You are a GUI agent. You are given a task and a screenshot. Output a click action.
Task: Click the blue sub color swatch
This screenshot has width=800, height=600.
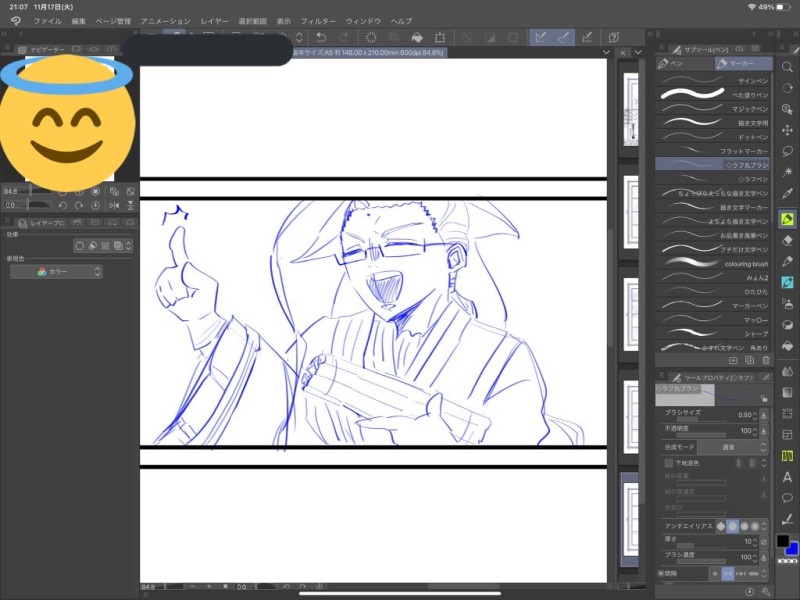794,550
